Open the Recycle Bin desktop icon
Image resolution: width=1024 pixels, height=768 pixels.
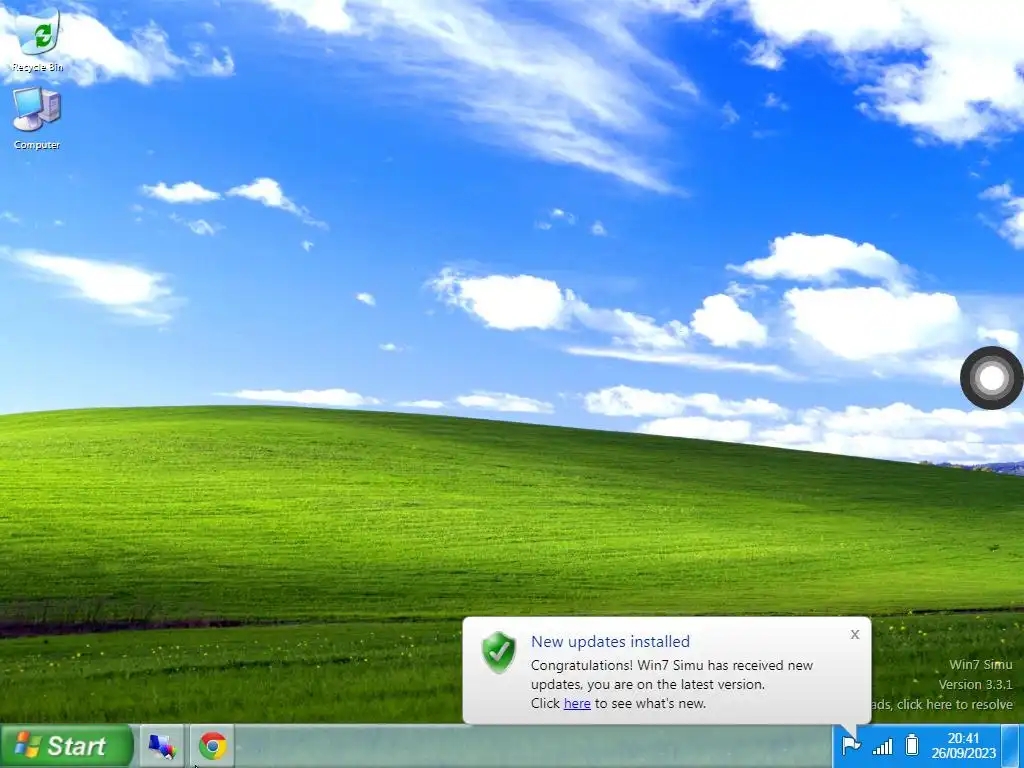coord(37,39)
